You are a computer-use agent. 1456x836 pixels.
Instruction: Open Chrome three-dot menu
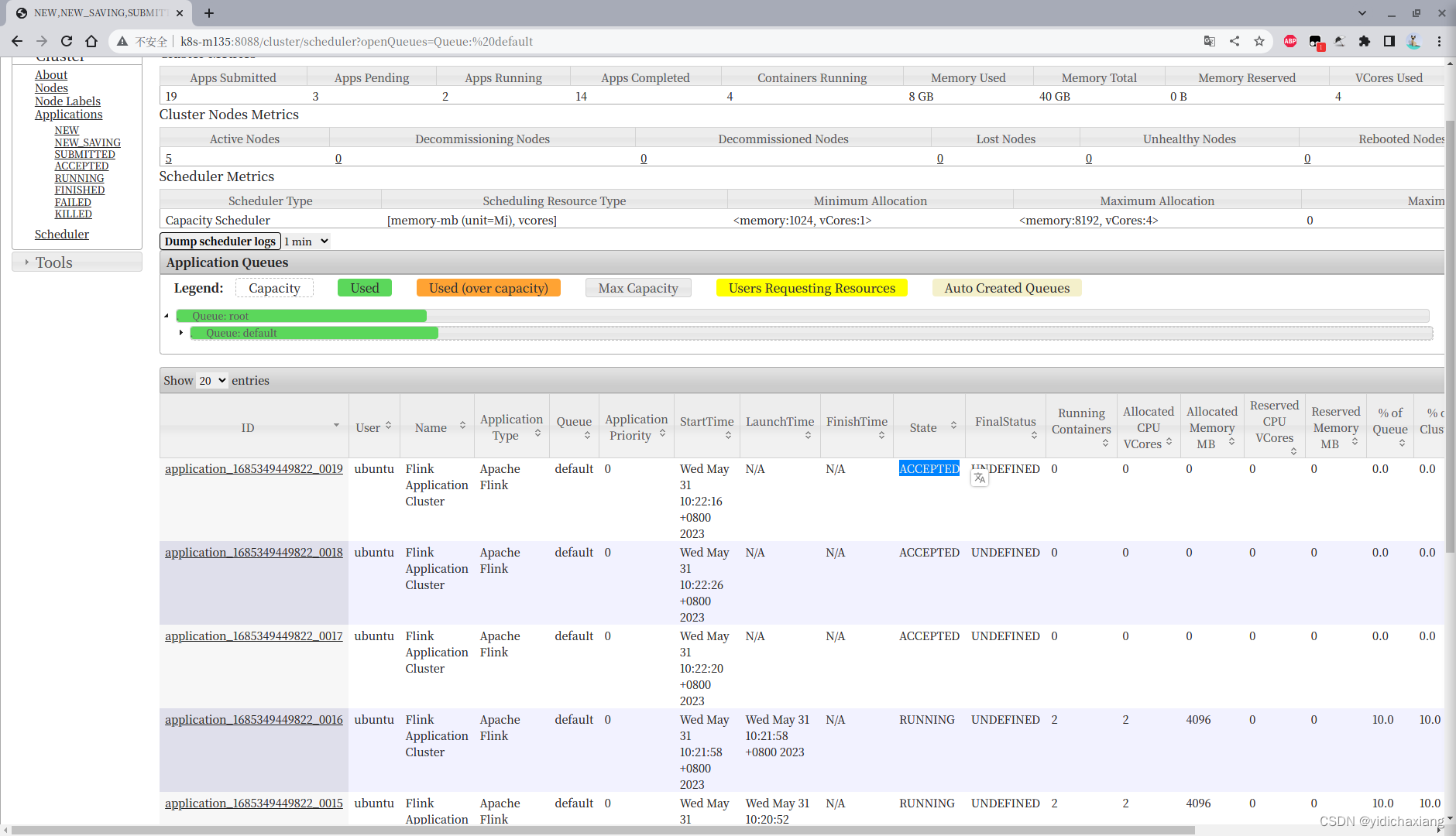pyautogui.click(x=1439, y=41)
